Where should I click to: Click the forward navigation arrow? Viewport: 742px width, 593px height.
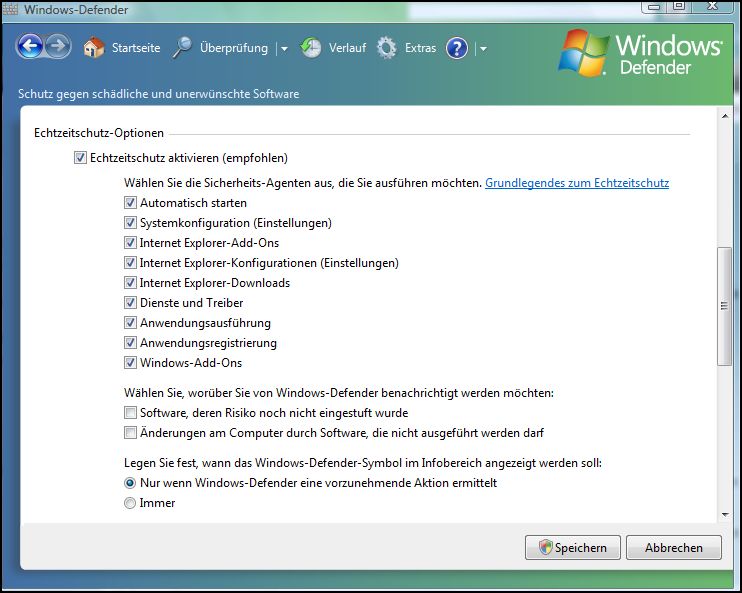coord(58,46)
